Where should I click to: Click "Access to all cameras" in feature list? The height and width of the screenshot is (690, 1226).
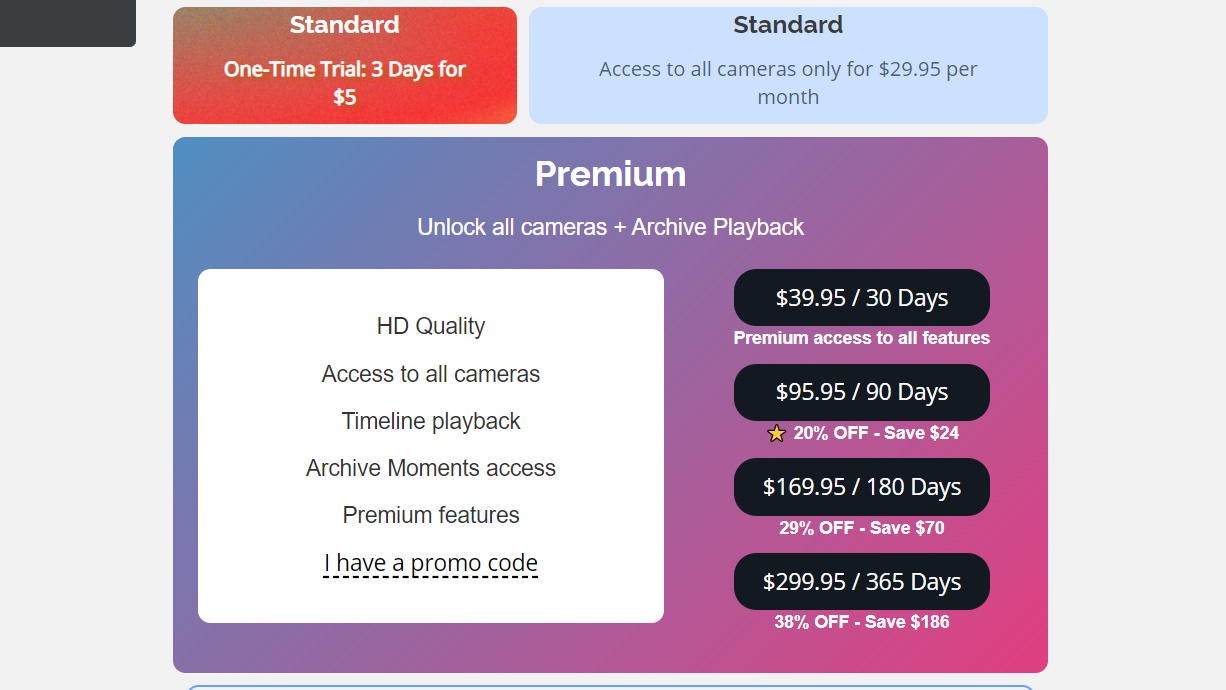[x=431, y=374]
